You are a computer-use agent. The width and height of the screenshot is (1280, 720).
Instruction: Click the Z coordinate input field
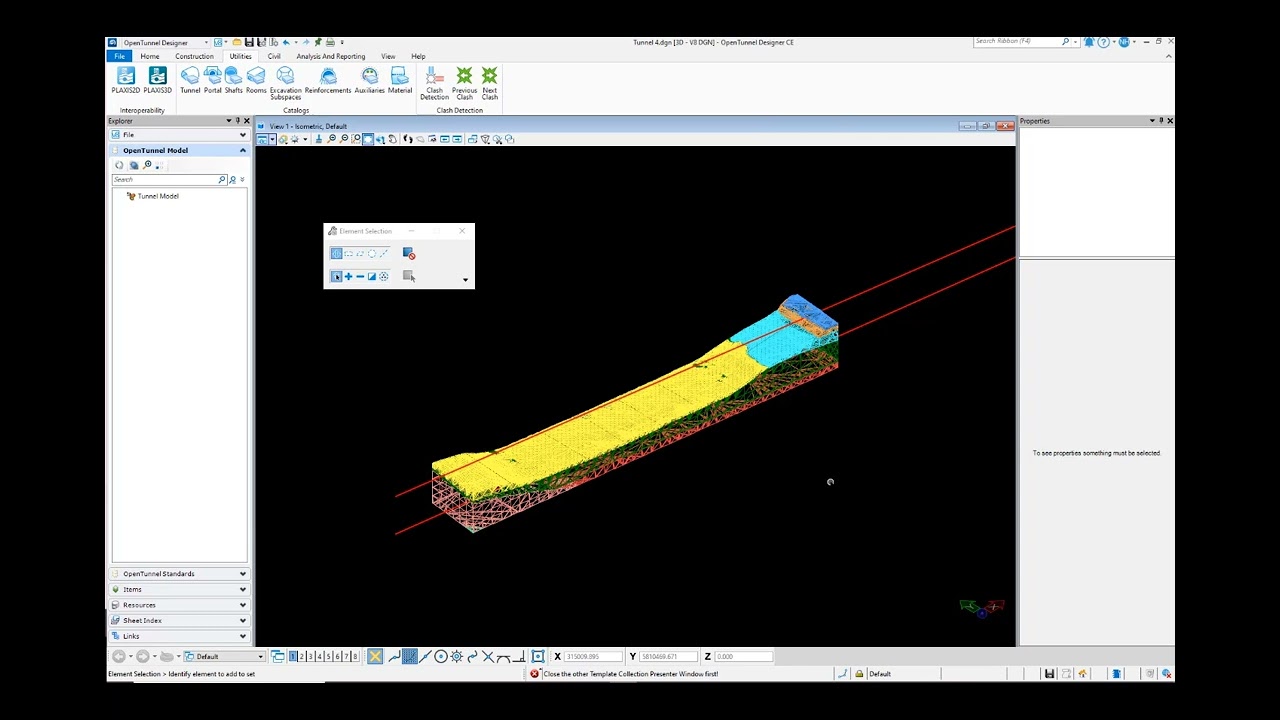tap(743, 656)
